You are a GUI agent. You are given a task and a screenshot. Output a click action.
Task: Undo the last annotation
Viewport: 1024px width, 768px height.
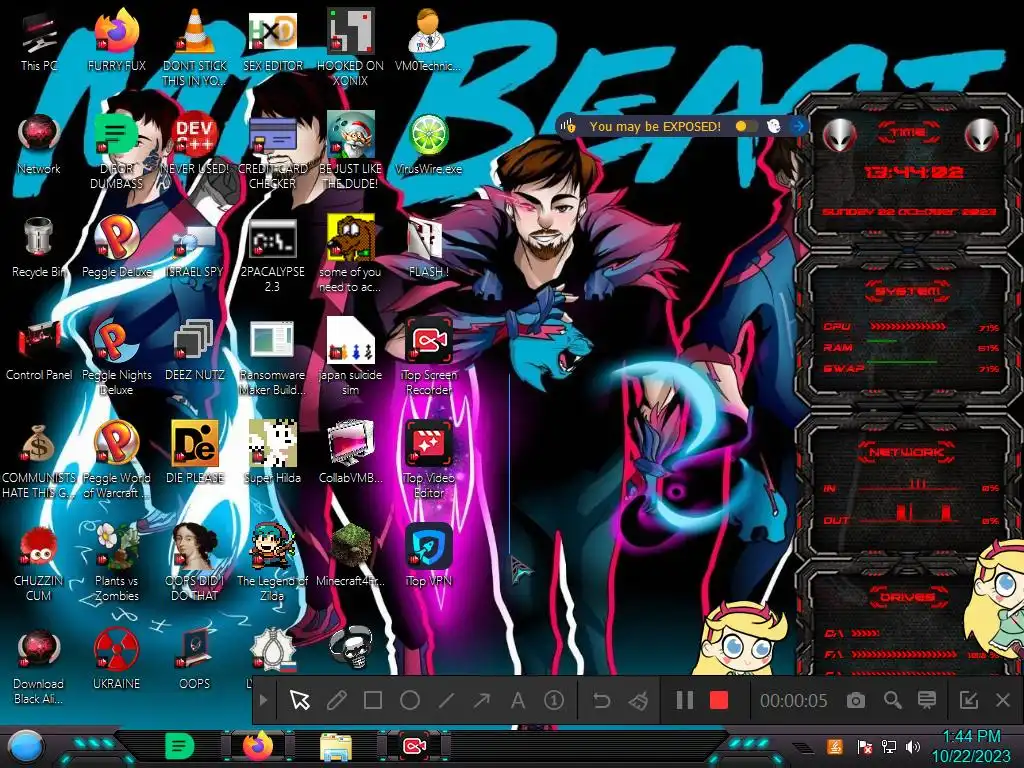[x=601, y=701]
